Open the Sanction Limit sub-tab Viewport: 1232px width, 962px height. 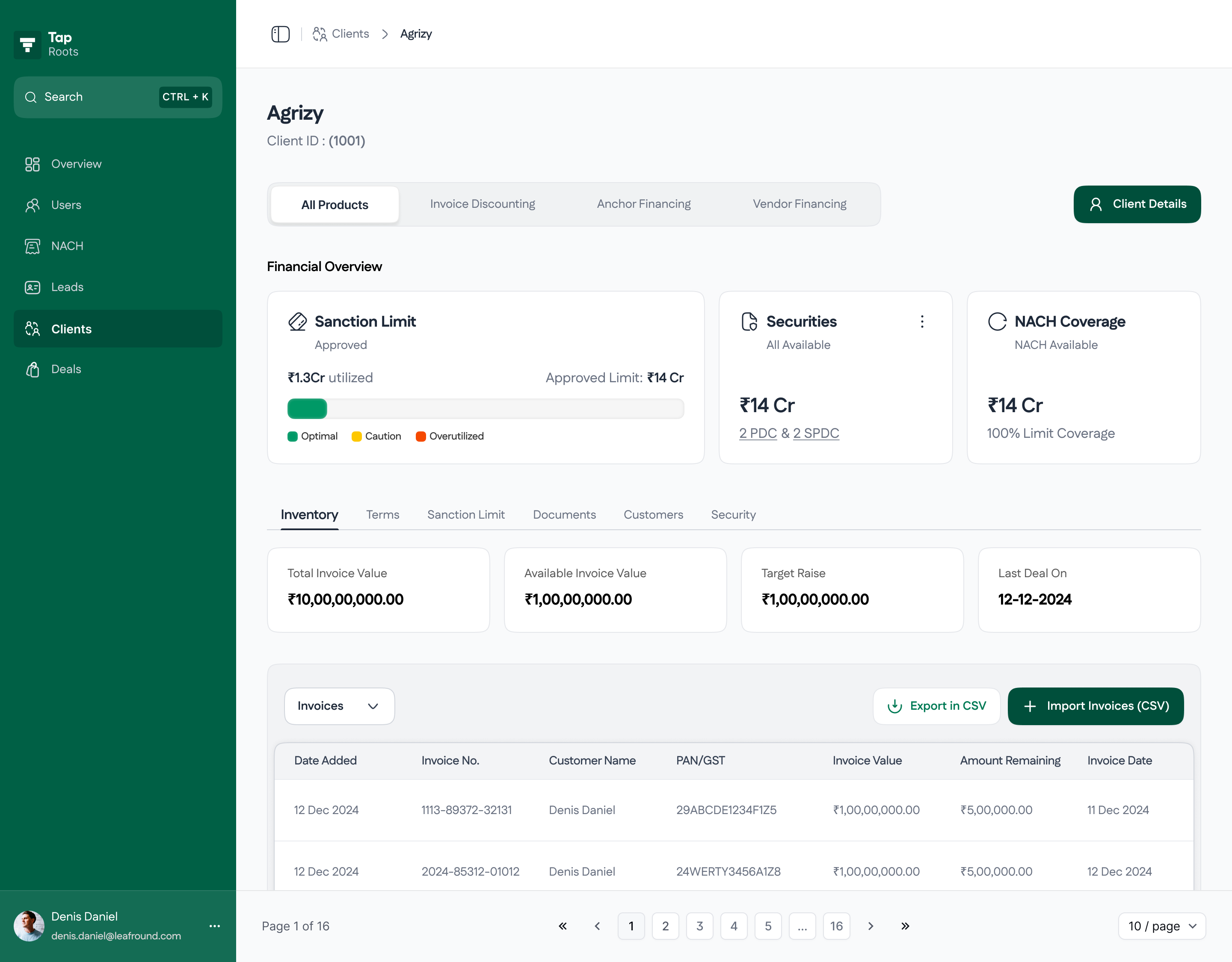pos(466,515)
